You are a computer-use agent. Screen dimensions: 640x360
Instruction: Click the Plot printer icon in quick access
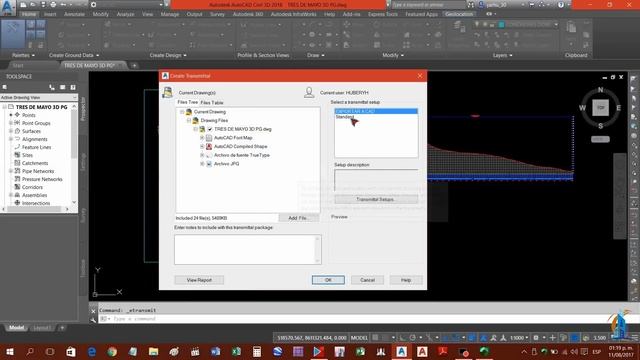[x=53, y=4]
